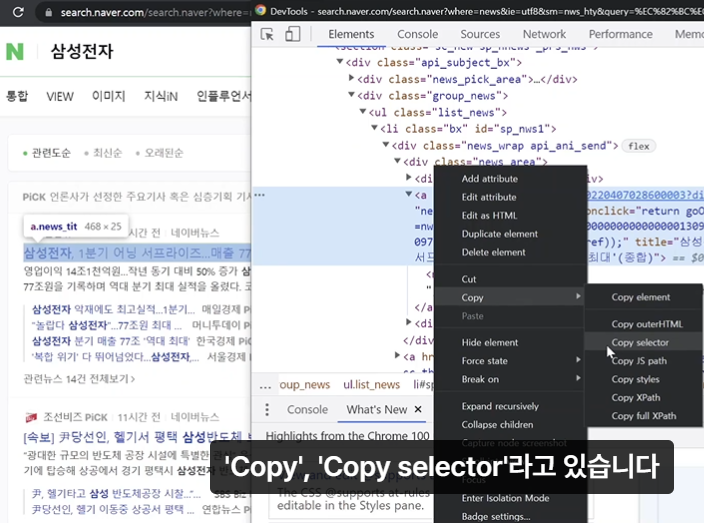705x524 pixels.
Task: Open the 통합 search tab
Action: click(x=17, y=96)
